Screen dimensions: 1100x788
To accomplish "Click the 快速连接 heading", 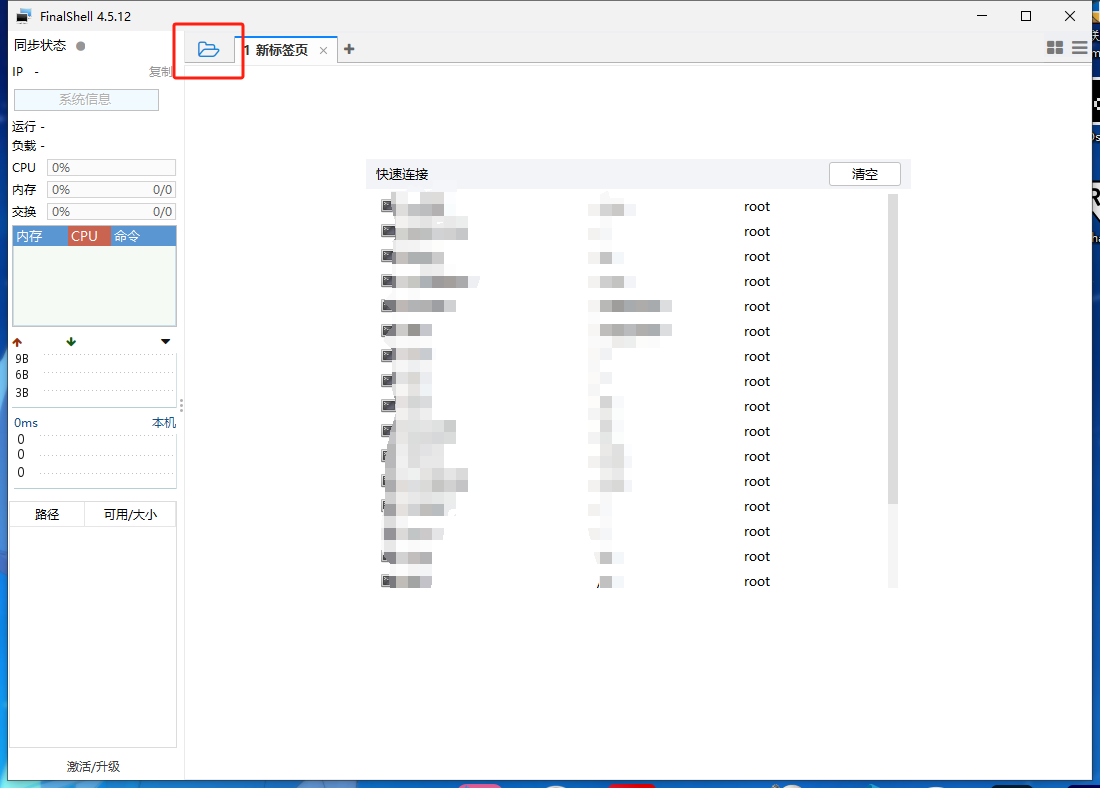I will tap(402, 174).
